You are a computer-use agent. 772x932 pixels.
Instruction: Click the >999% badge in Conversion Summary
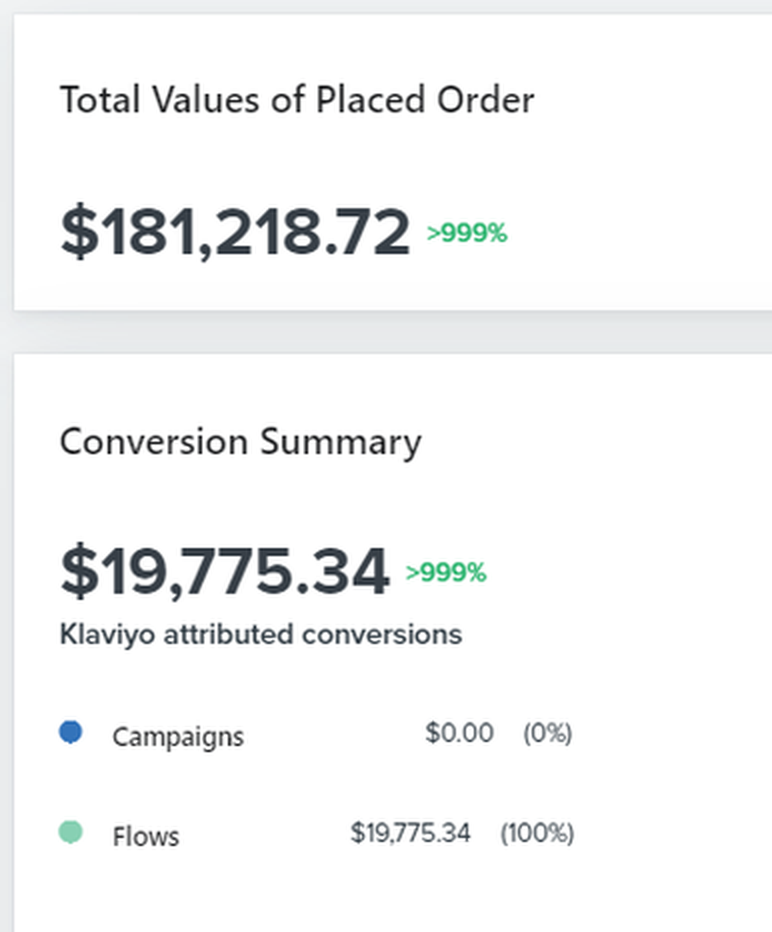tap(446, 572)
